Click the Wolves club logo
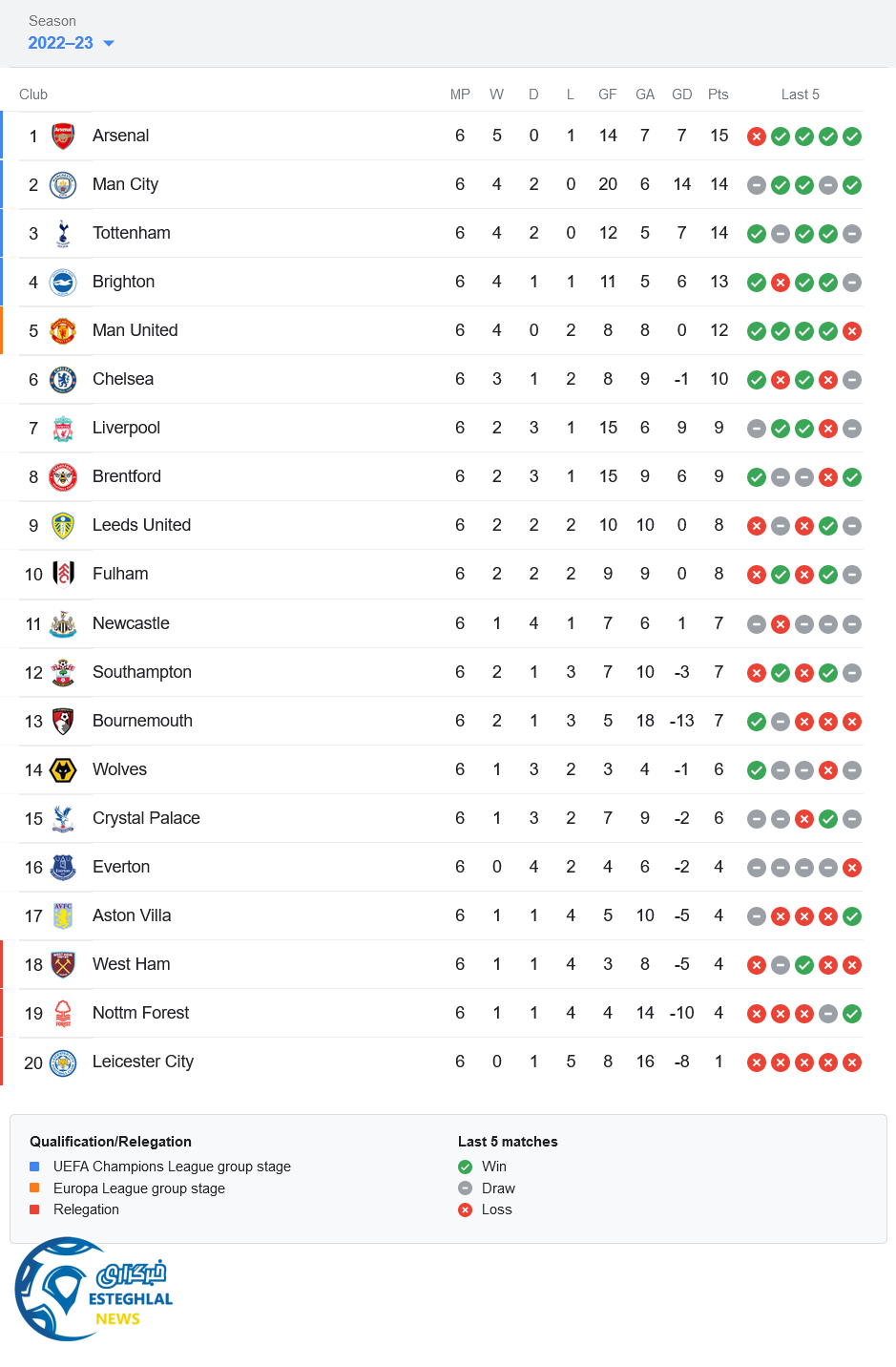Screen dimensions: 896x1367 point(63,769)
